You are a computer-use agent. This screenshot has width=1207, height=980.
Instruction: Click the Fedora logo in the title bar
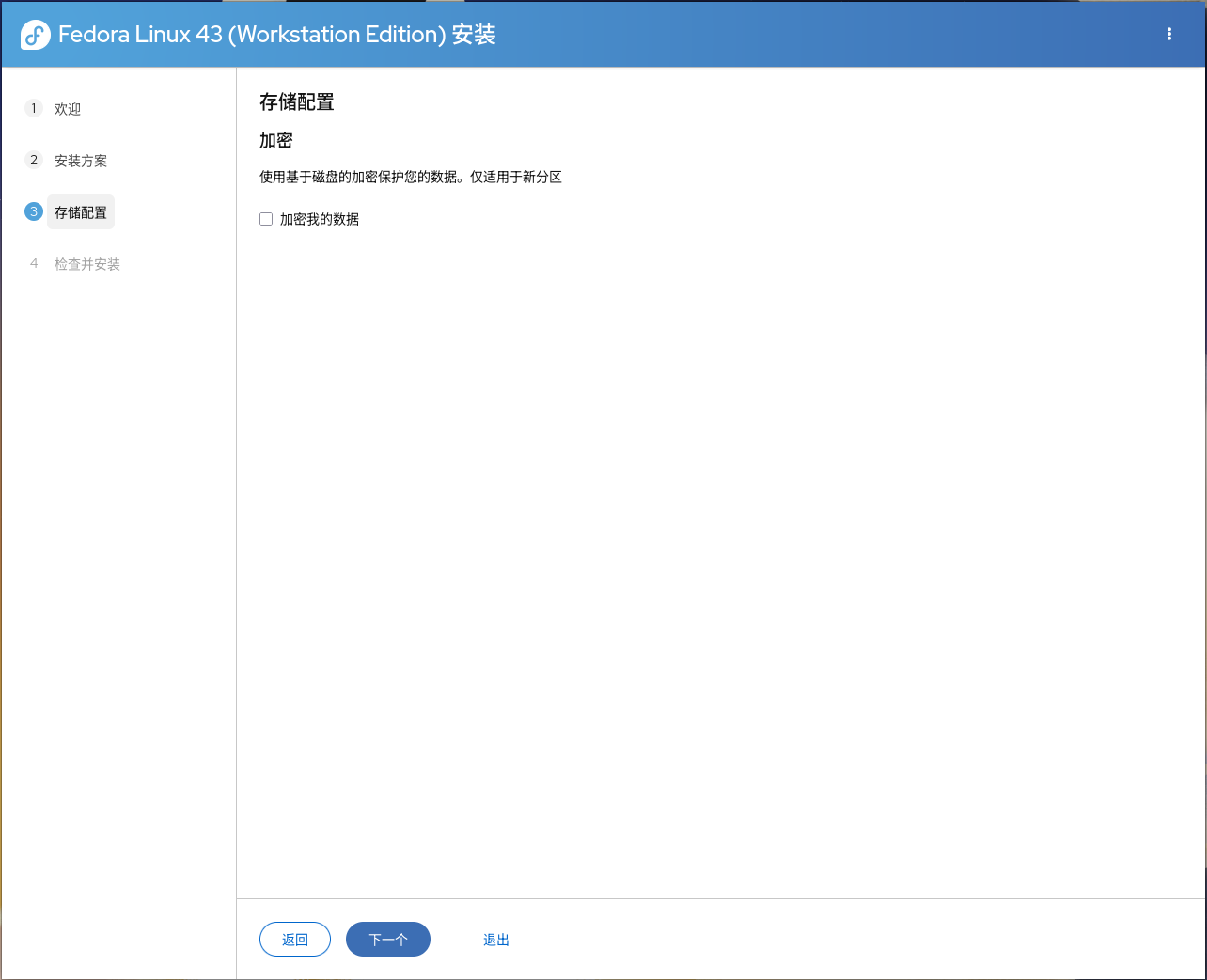[34, 34]
